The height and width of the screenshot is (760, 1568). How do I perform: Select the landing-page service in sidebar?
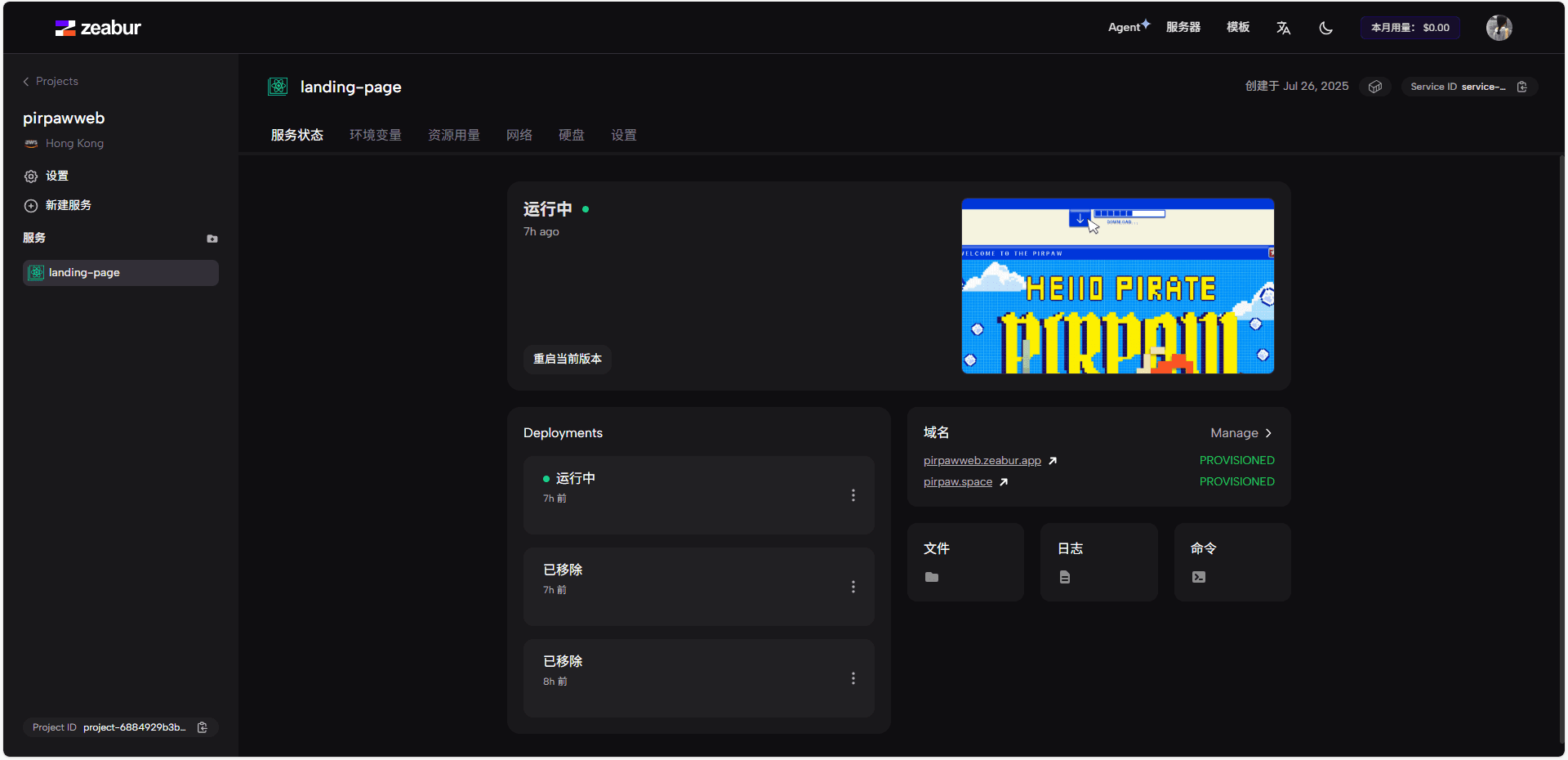pyautogui.click(x=121, y=273)
